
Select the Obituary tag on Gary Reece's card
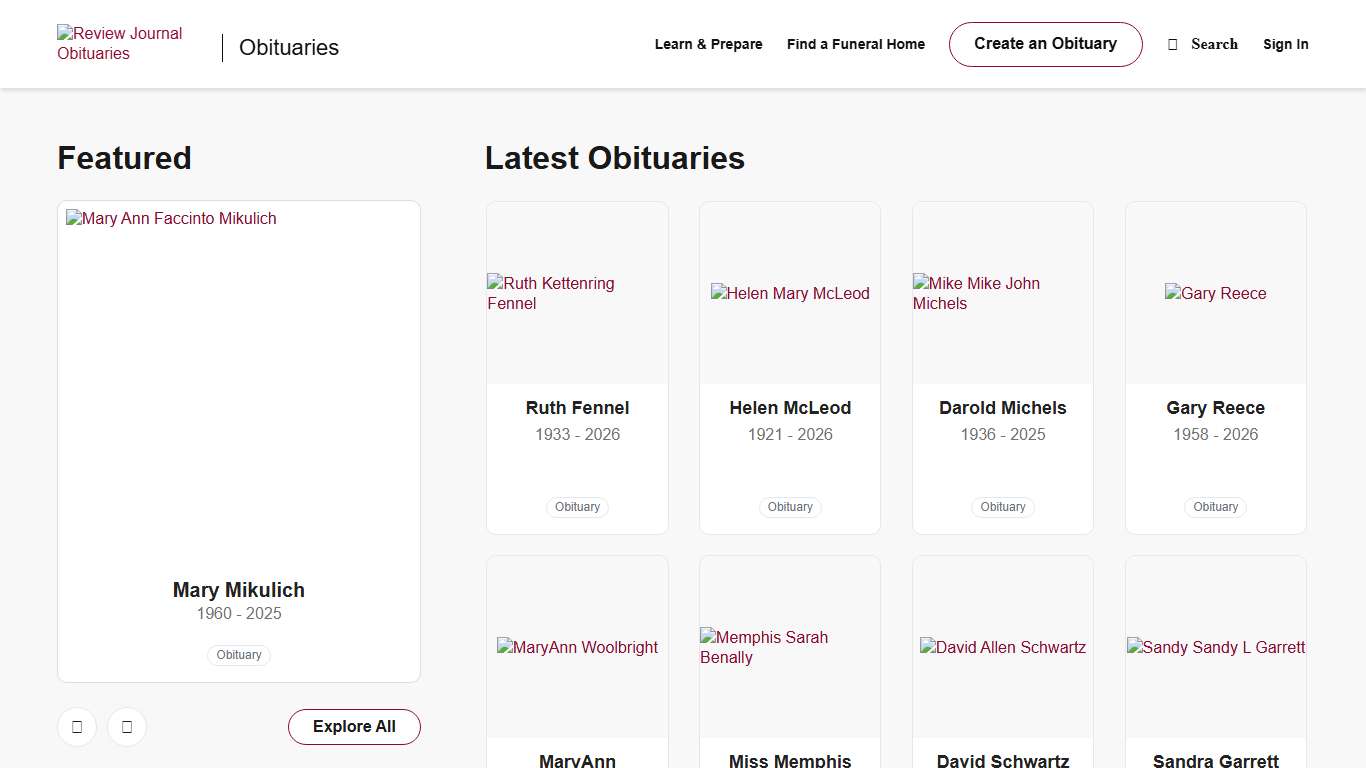coord(1215,507)
